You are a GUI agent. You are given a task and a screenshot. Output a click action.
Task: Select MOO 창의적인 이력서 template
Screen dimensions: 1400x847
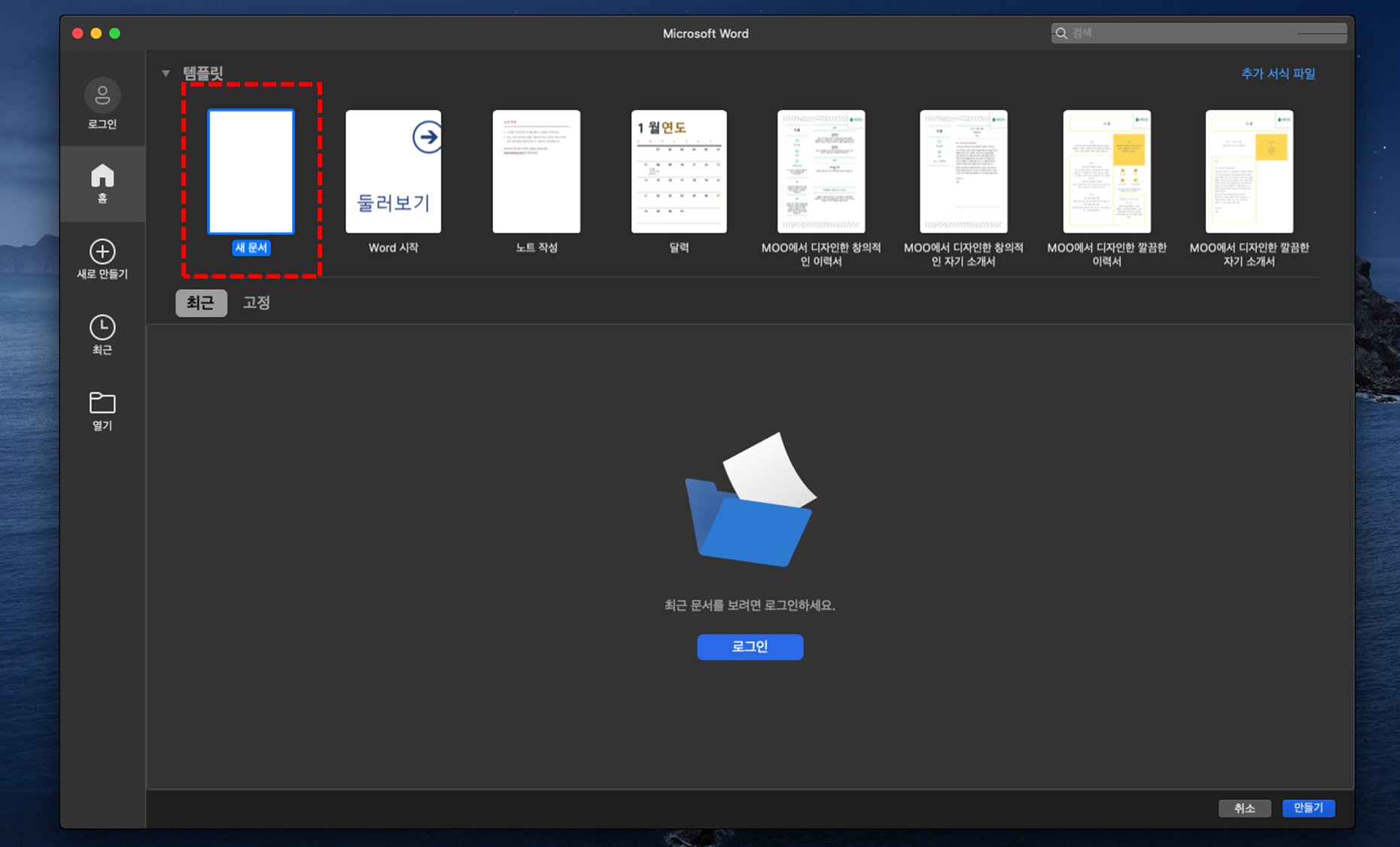(821, 172)
